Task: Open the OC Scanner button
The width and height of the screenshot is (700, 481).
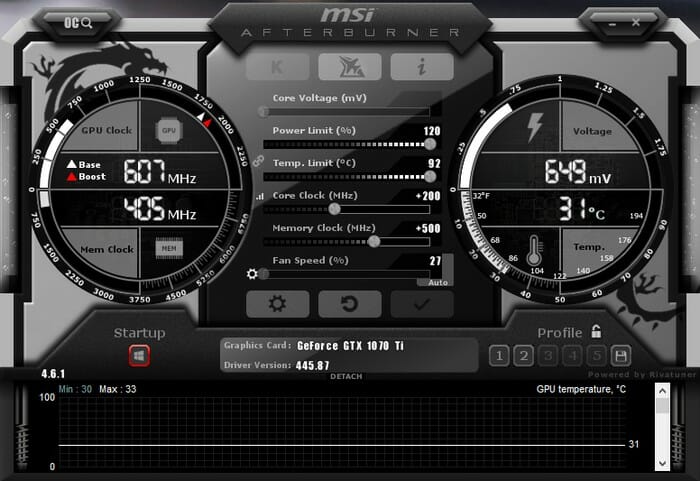Action: (x=78, y=22)
